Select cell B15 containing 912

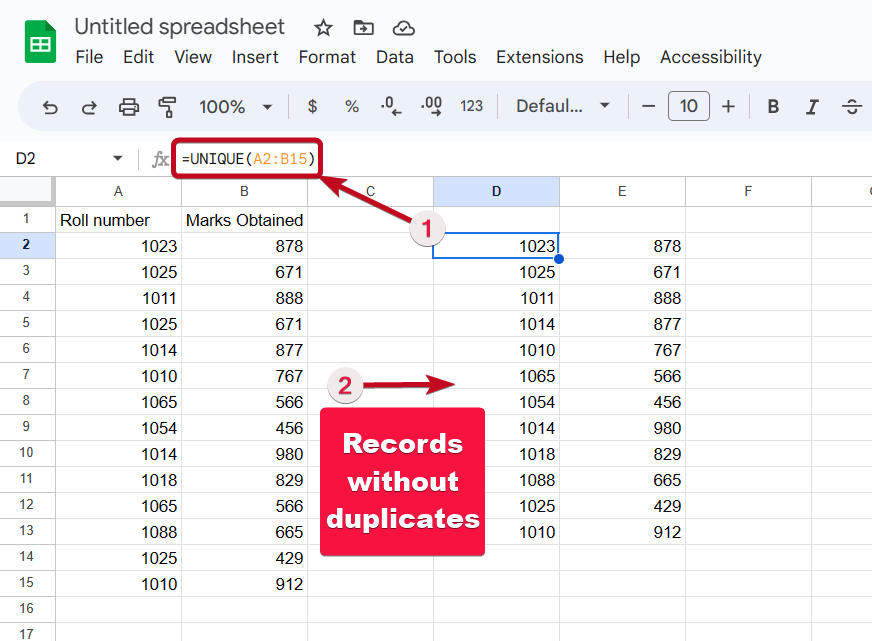point(244,584)
